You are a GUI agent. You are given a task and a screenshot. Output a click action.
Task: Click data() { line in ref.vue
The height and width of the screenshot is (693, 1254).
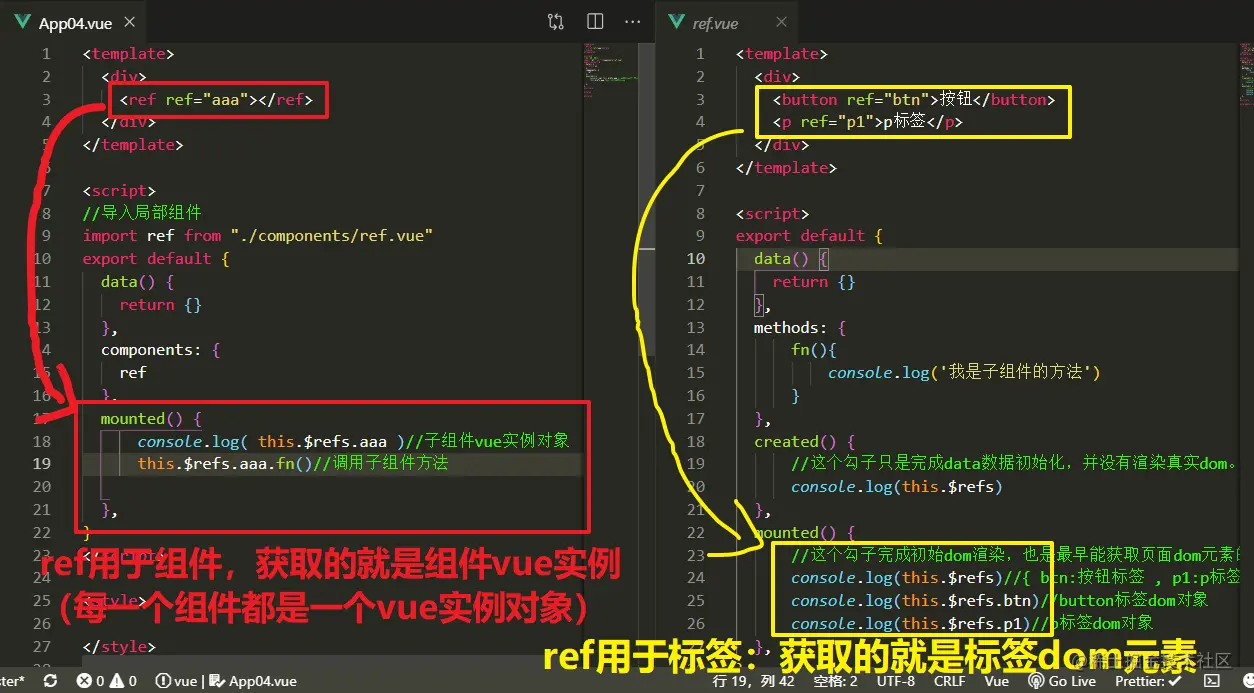(792, 258)
